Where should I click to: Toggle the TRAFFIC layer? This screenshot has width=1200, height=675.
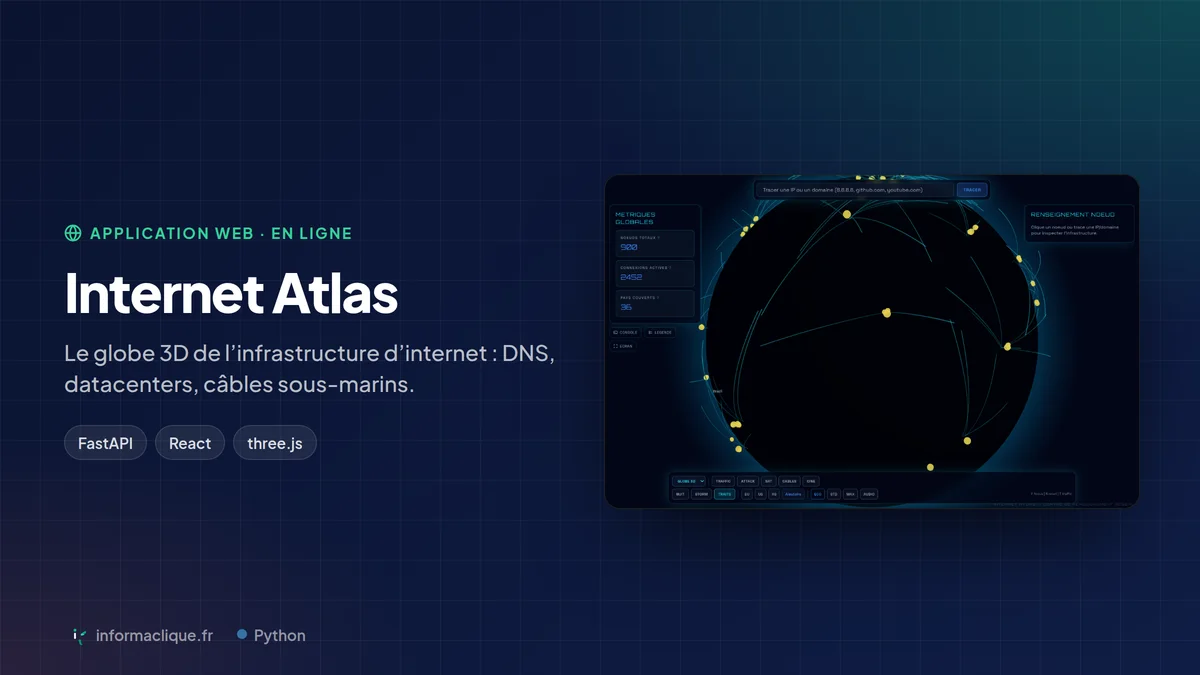pos(723,481)
